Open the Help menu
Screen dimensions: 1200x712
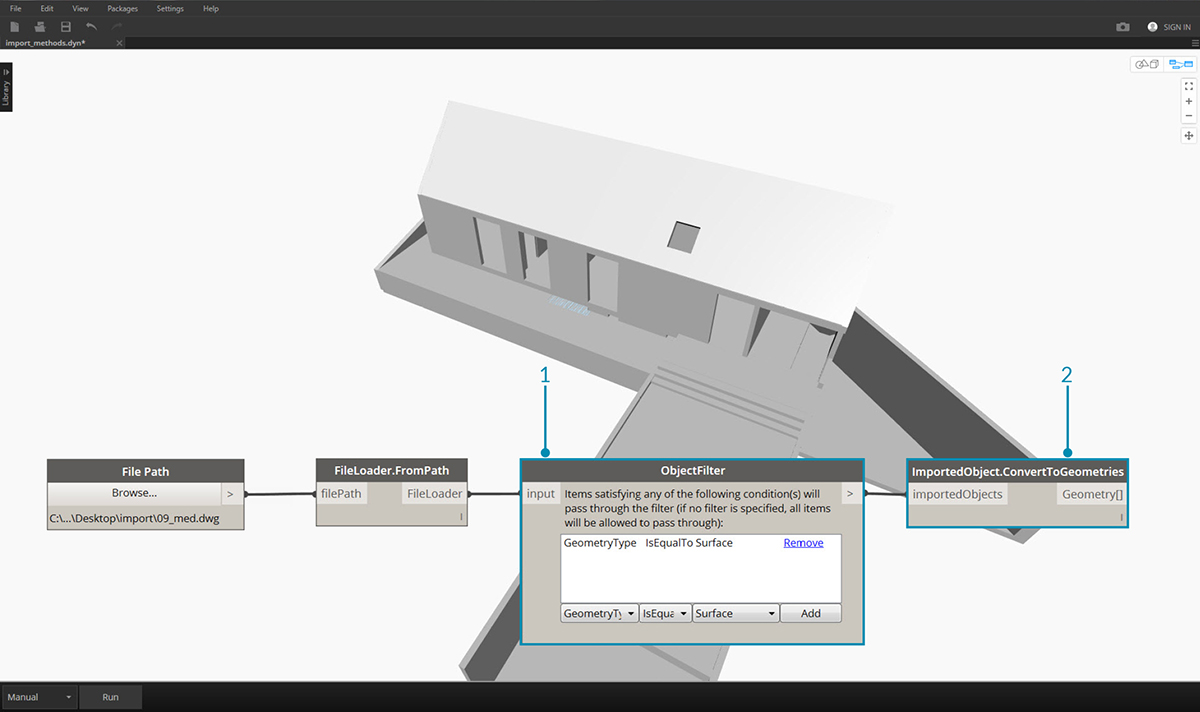pos(211,8)
